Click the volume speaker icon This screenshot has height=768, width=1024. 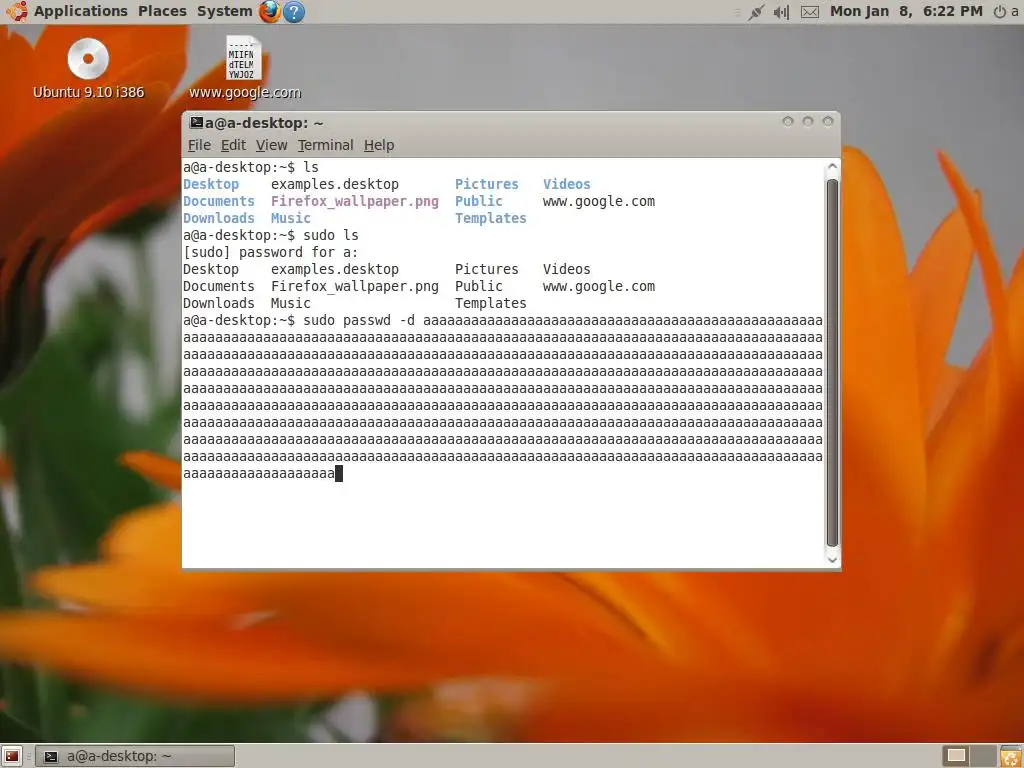click(x=782, y=12)
